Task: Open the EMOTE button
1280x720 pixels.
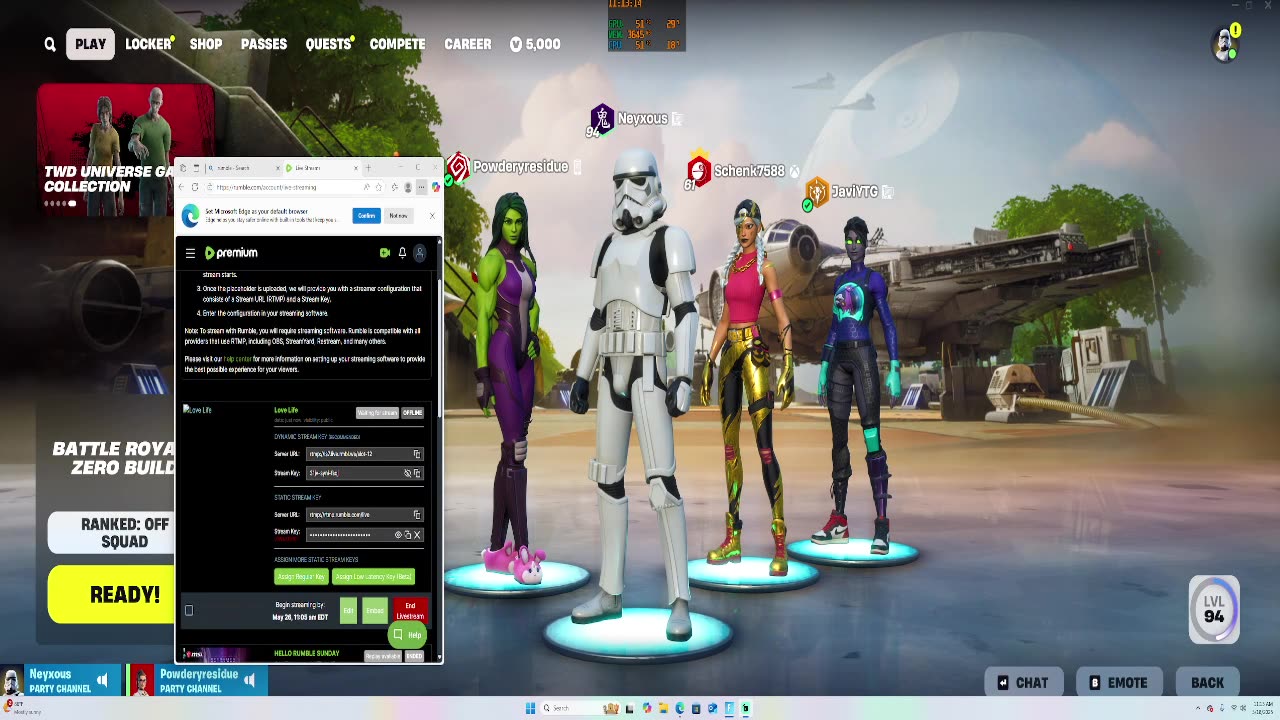Action: 1118,683
